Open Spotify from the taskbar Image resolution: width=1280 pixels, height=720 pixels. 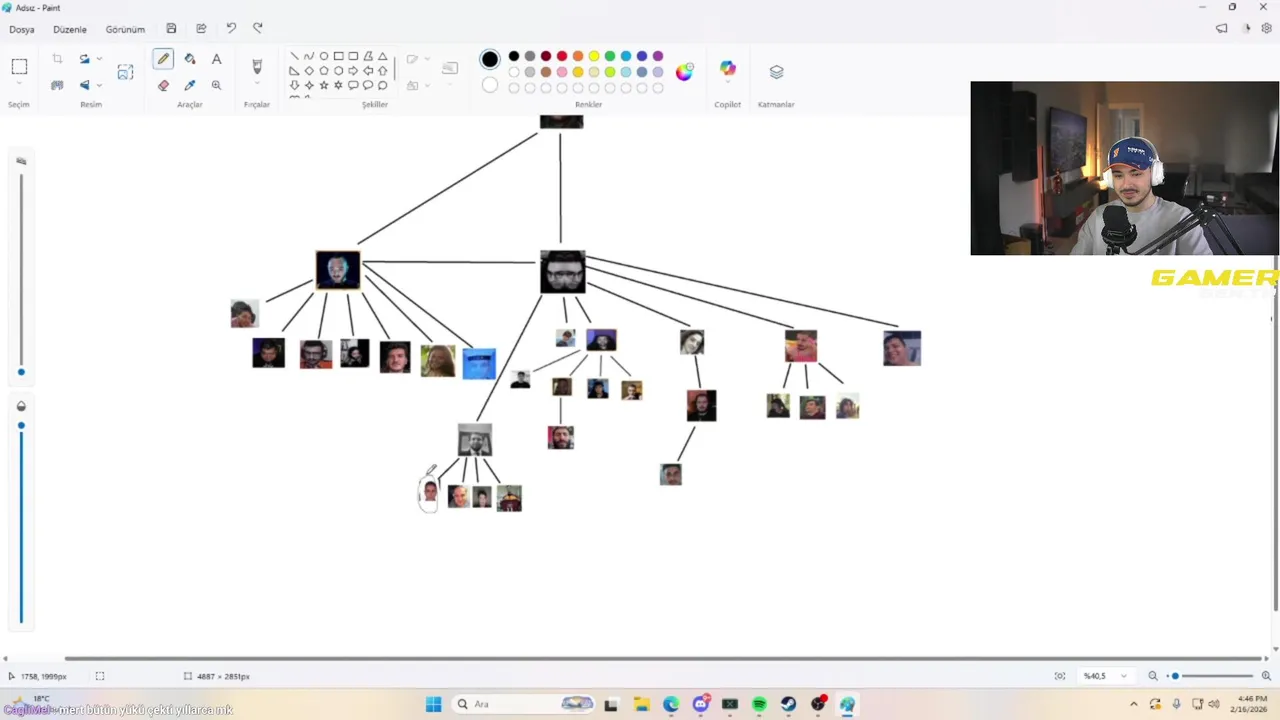click(759, 704)
